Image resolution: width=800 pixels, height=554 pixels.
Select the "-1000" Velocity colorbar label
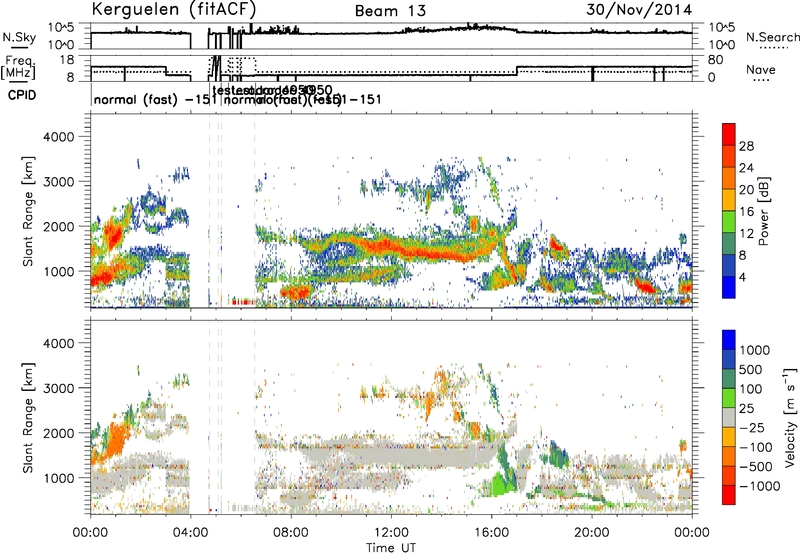[760, 486]
